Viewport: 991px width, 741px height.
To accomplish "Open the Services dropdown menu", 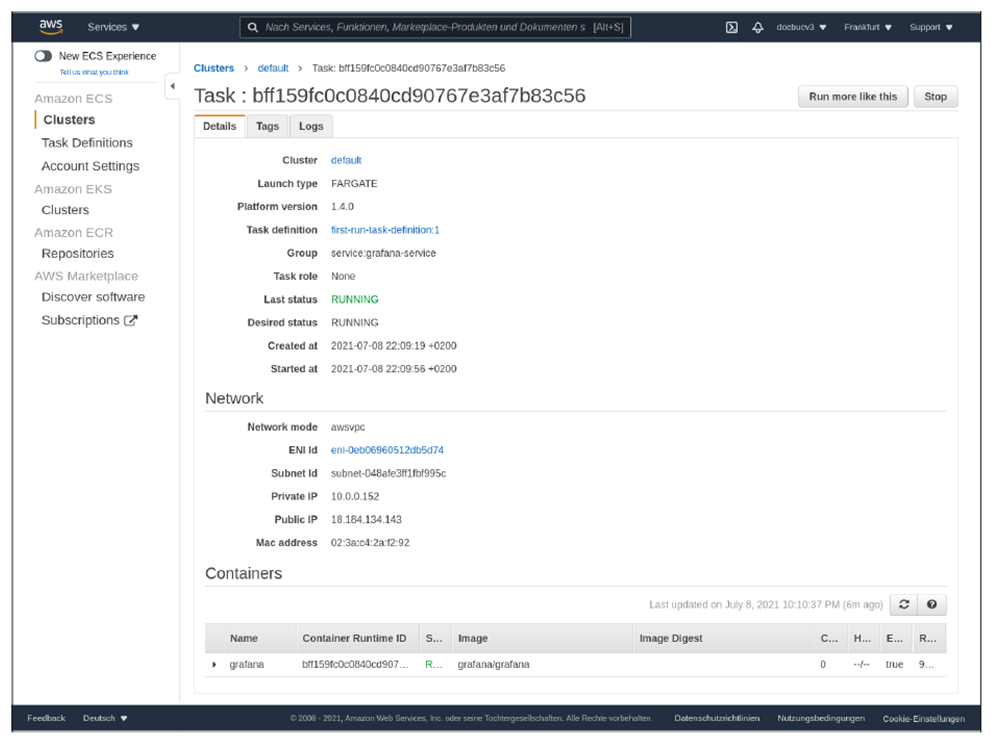I will (x=113, y=27).
